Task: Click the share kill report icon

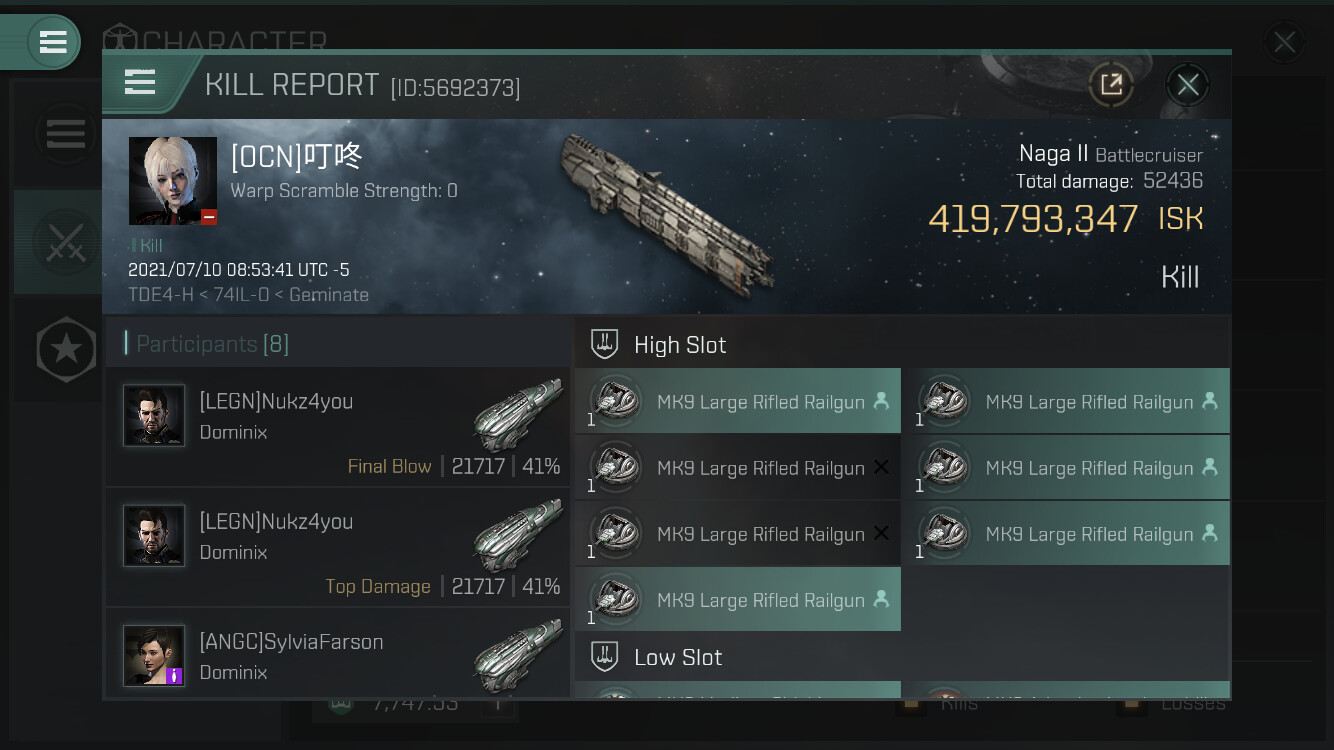Action: pyautogui.click(x=1111, y=85)
